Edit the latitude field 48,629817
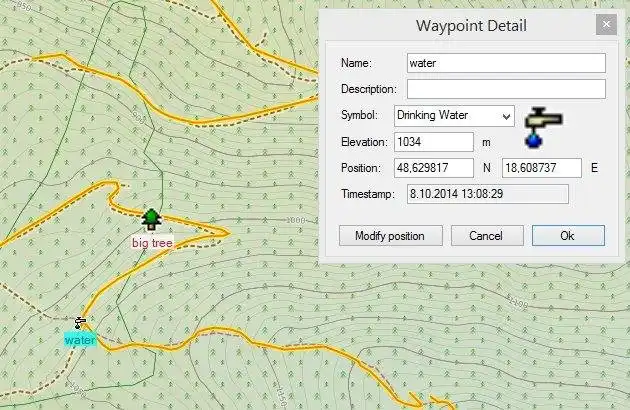 434,168
